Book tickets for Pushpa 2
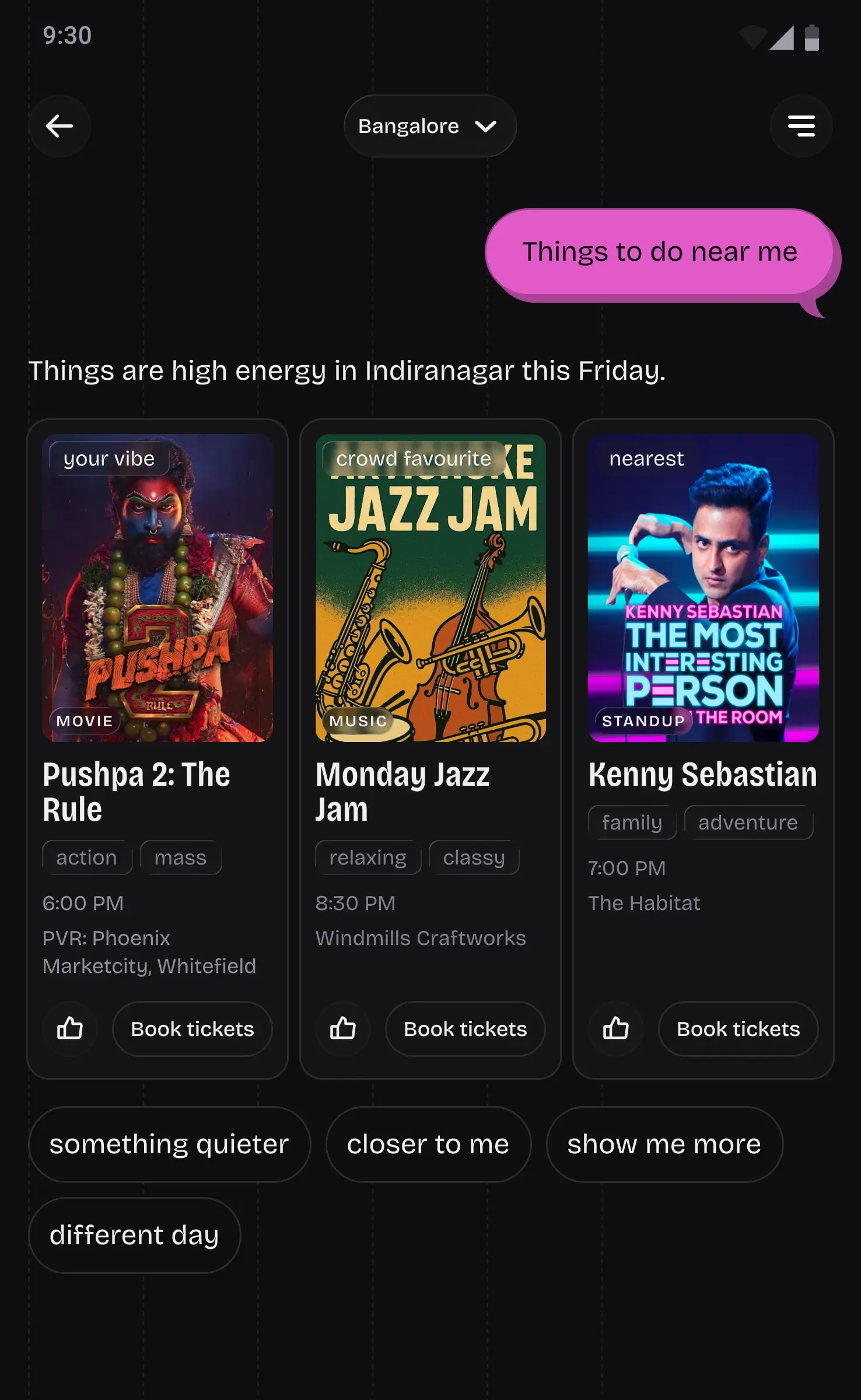 tap(192, 1028)
